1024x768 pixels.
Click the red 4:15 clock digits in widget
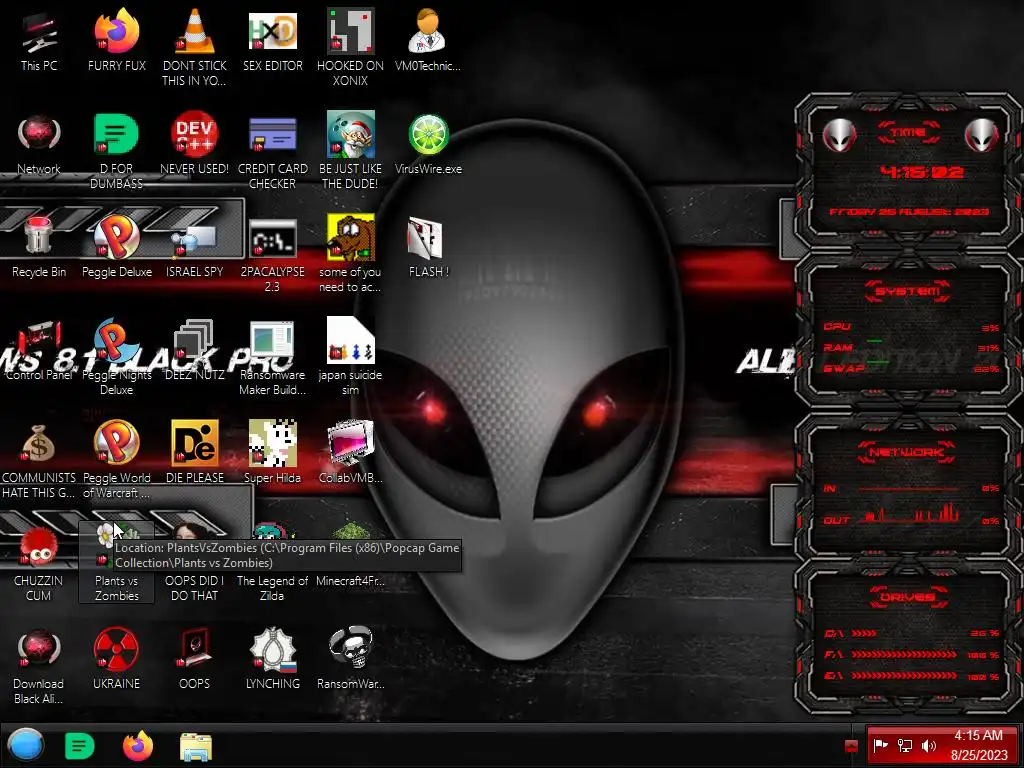click(921, 172)
